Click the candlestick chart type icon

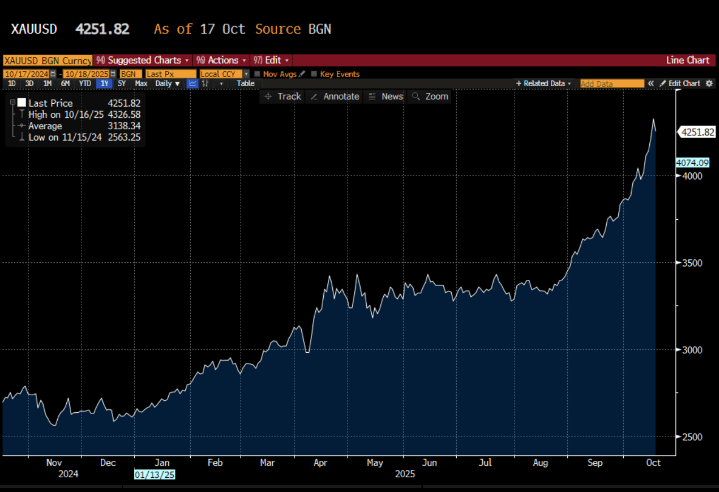pos(206,84)
